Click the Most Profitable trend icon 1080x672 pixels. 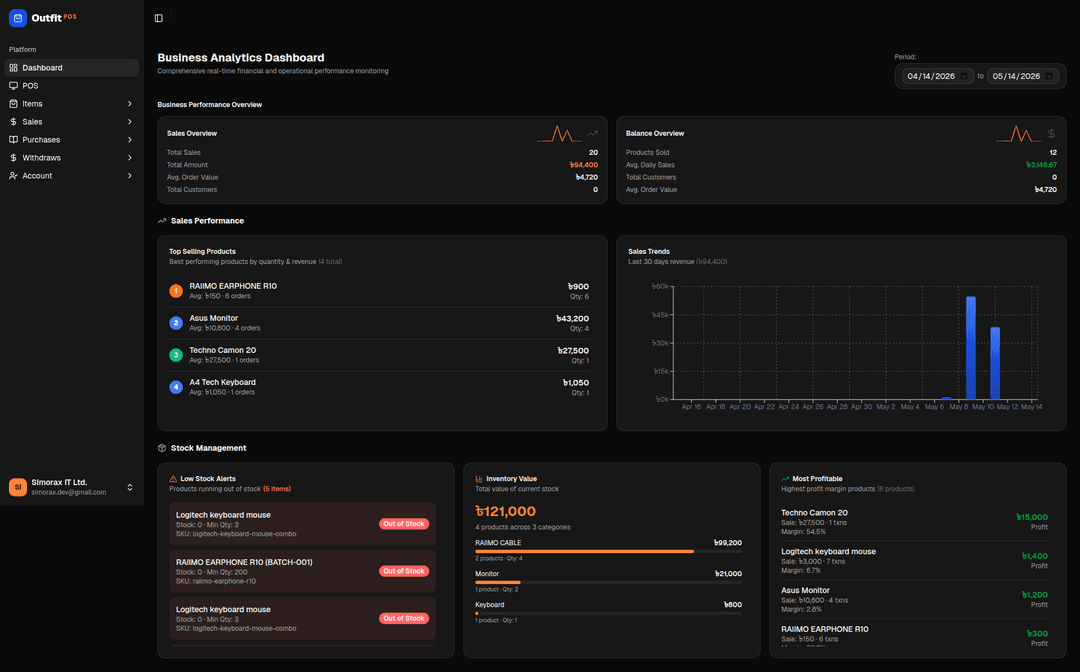[x=785, y=479]
